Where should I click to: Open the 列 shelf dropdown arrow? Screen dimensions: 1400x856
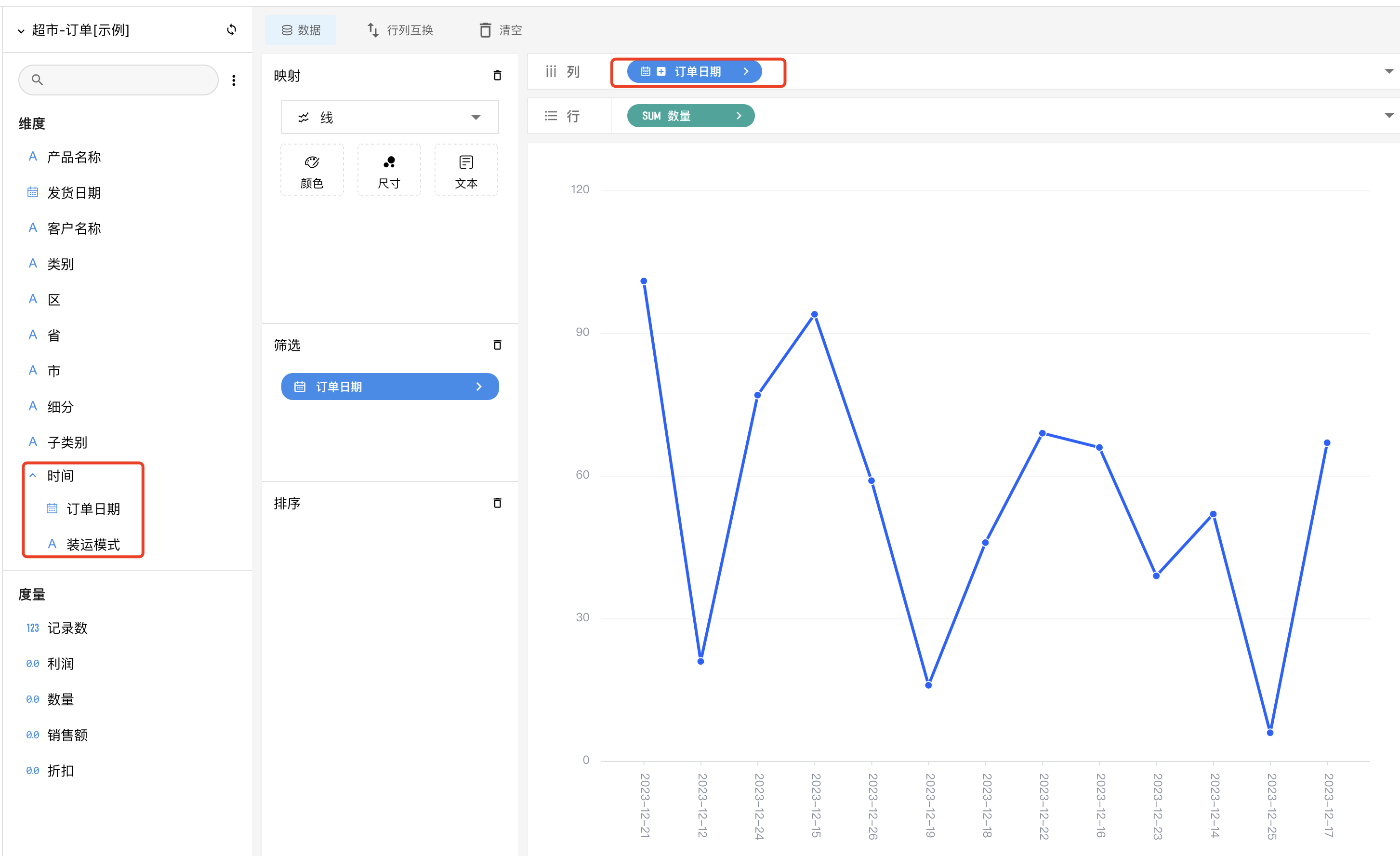coord(1388,72)
